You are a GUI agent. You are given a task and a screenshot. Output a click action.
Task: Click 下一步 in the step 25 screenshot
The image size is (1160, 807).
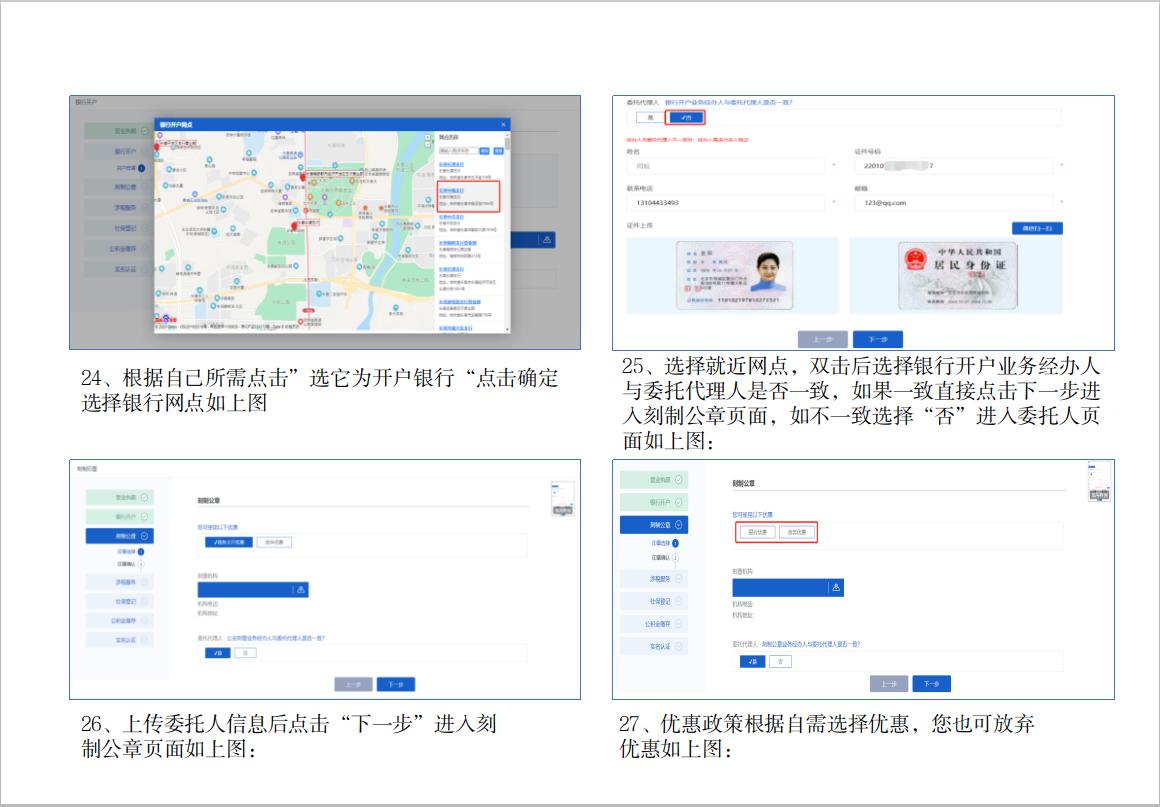click(x=877, y=340)
